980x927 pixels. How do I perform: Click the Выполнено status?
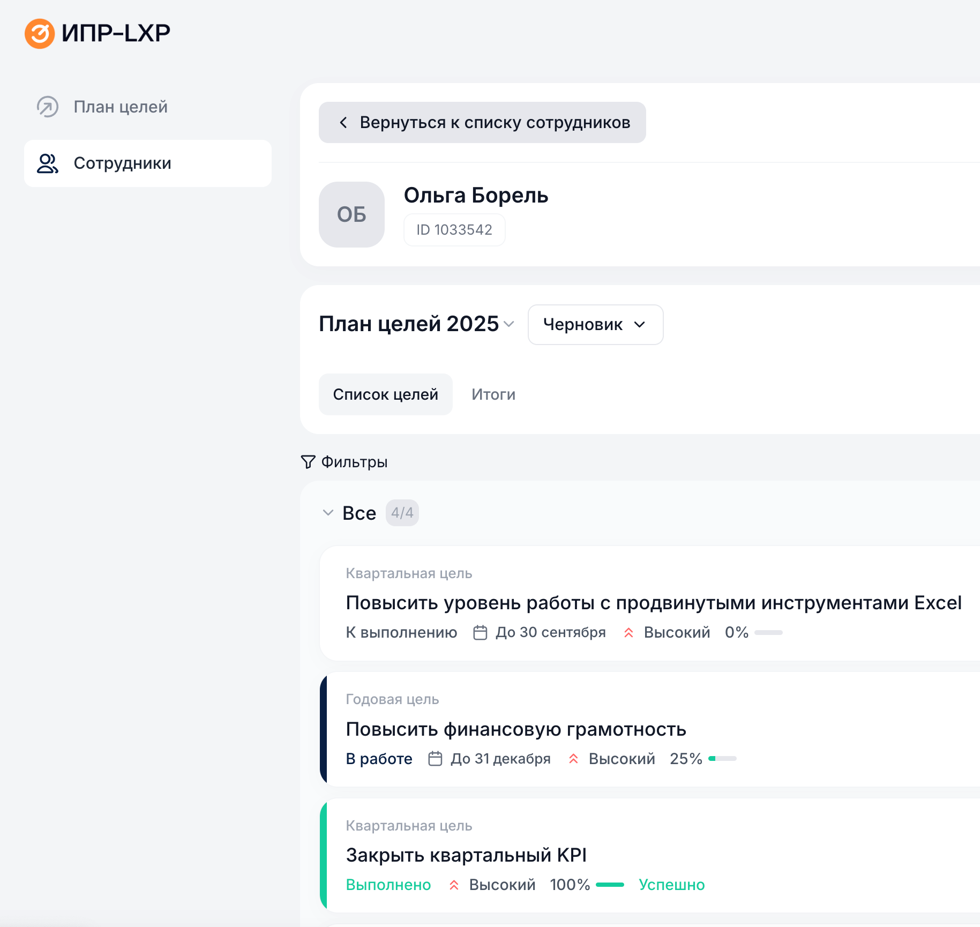click(388, 885)
